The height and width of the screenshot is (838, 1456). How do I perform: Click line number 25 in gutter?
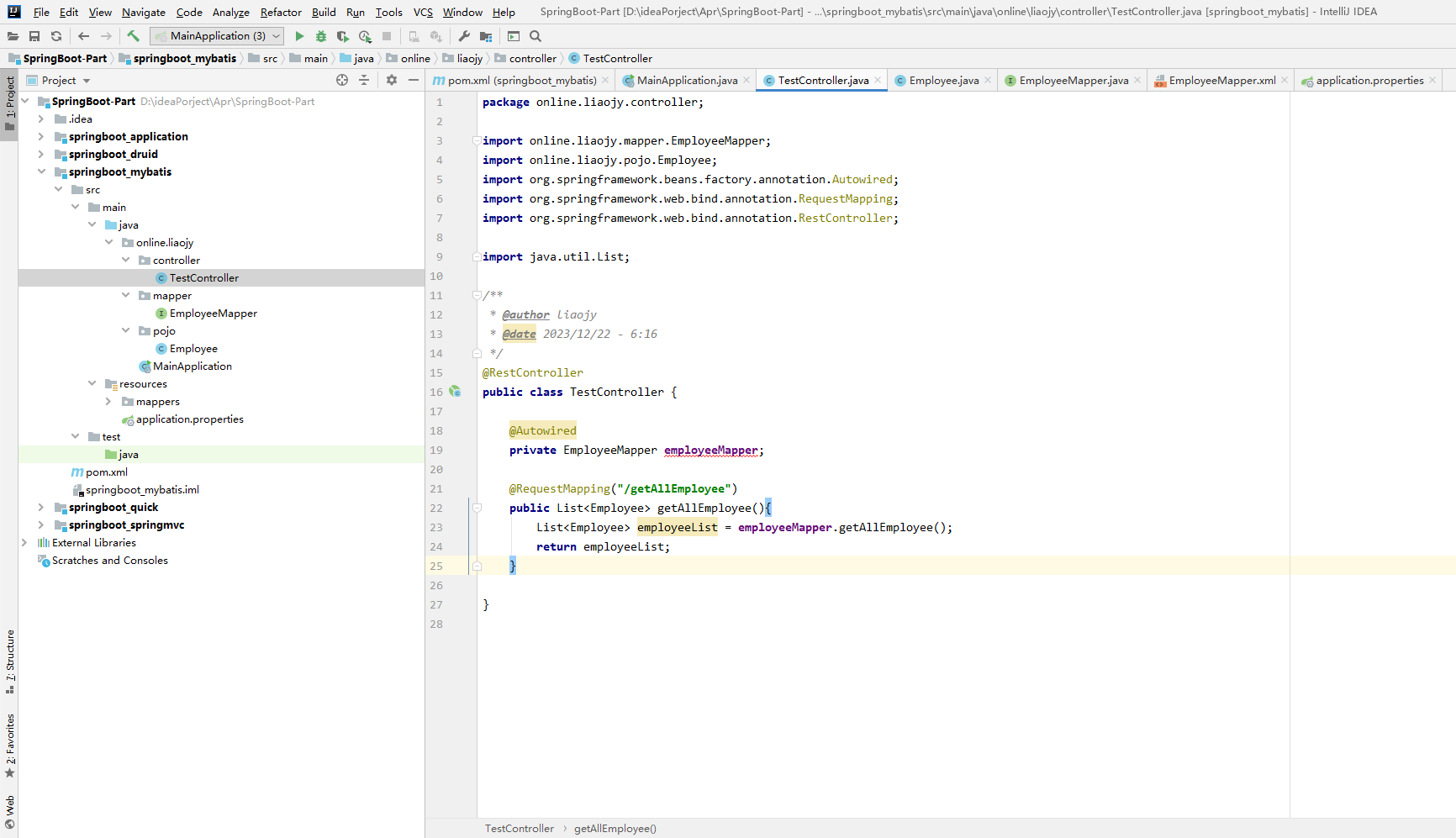pos(436,566)
